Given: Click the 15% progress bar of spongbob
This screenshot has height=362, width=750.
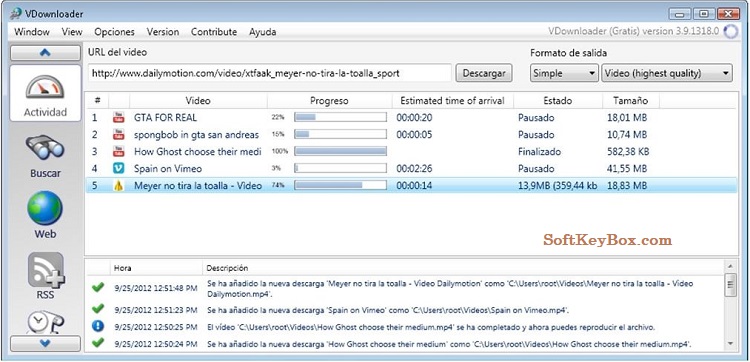Looking at the screenshot, I should coord(340,134).
